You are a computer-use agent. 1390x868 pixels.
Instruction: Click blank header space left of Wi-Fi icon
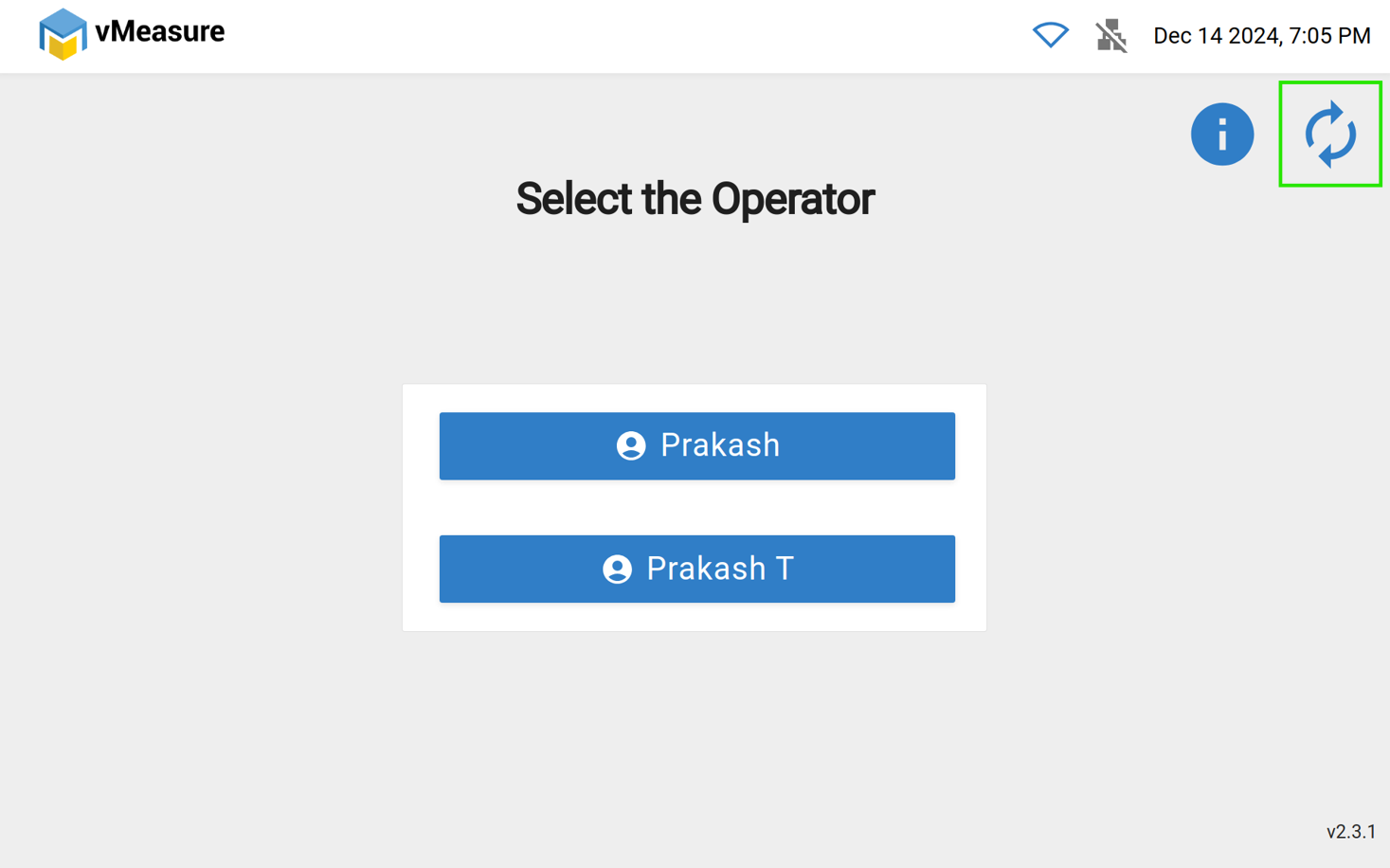[x=663, y=36]
